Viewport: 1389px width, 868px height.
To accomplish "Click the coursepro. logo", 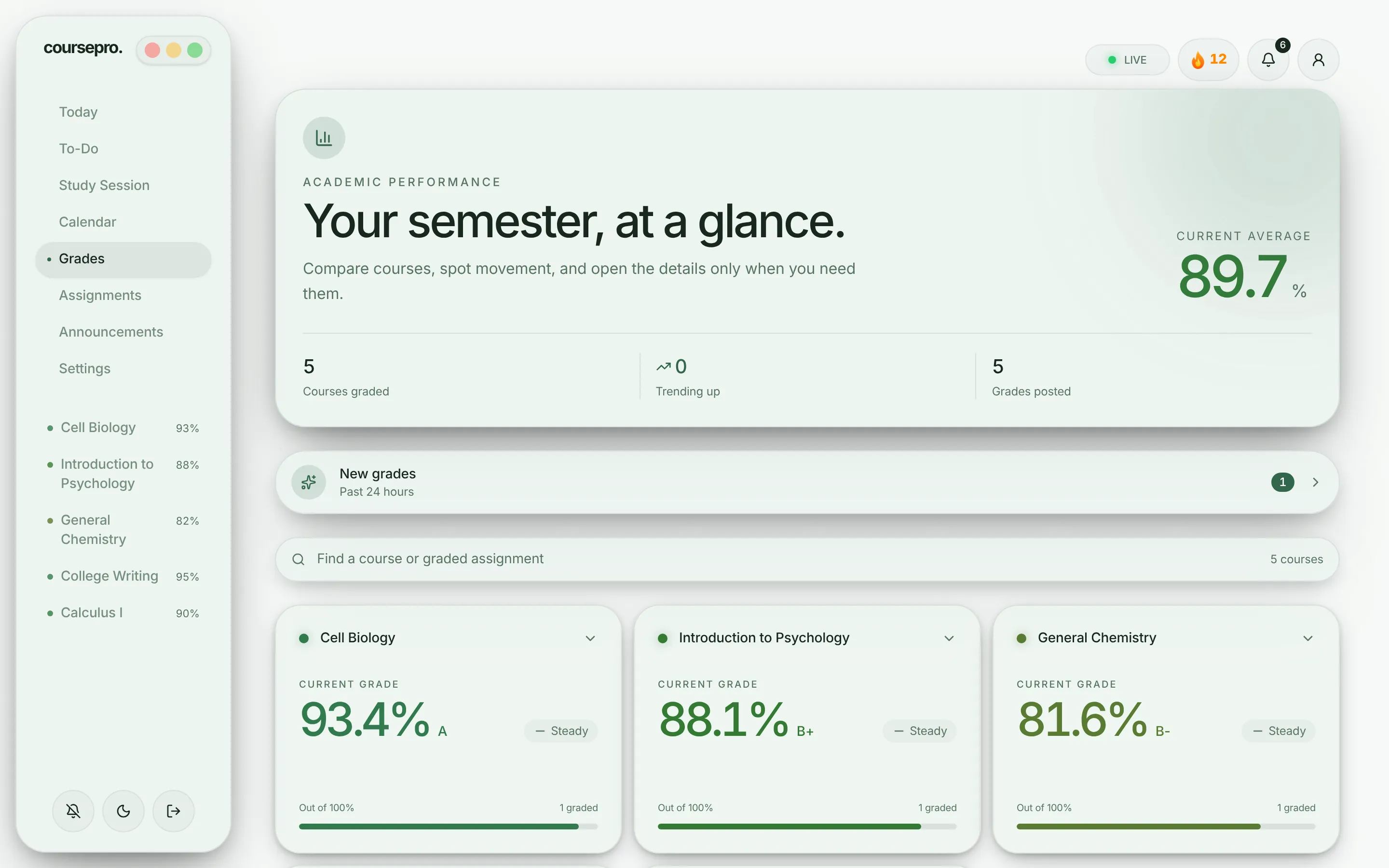I will 82,48.
